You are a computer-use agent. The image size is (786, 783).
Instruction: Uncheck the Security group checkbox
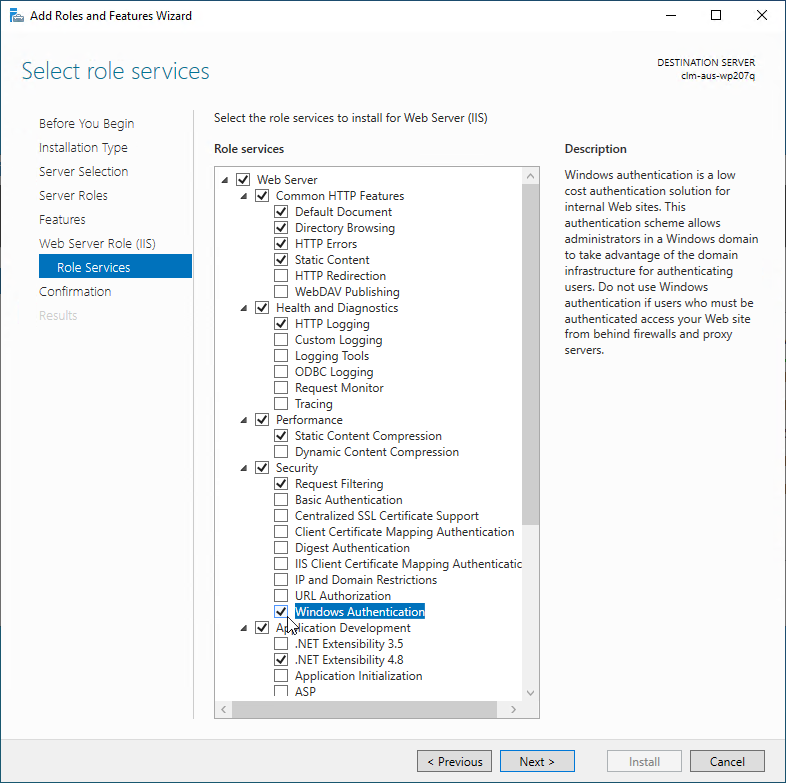[262, 468]
